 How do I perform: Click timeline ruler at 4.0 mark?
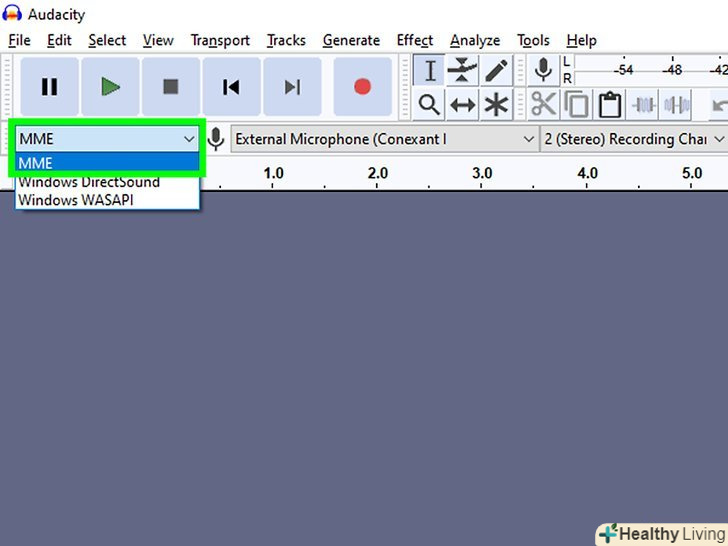pyautogui.click(x=587, y=174)
